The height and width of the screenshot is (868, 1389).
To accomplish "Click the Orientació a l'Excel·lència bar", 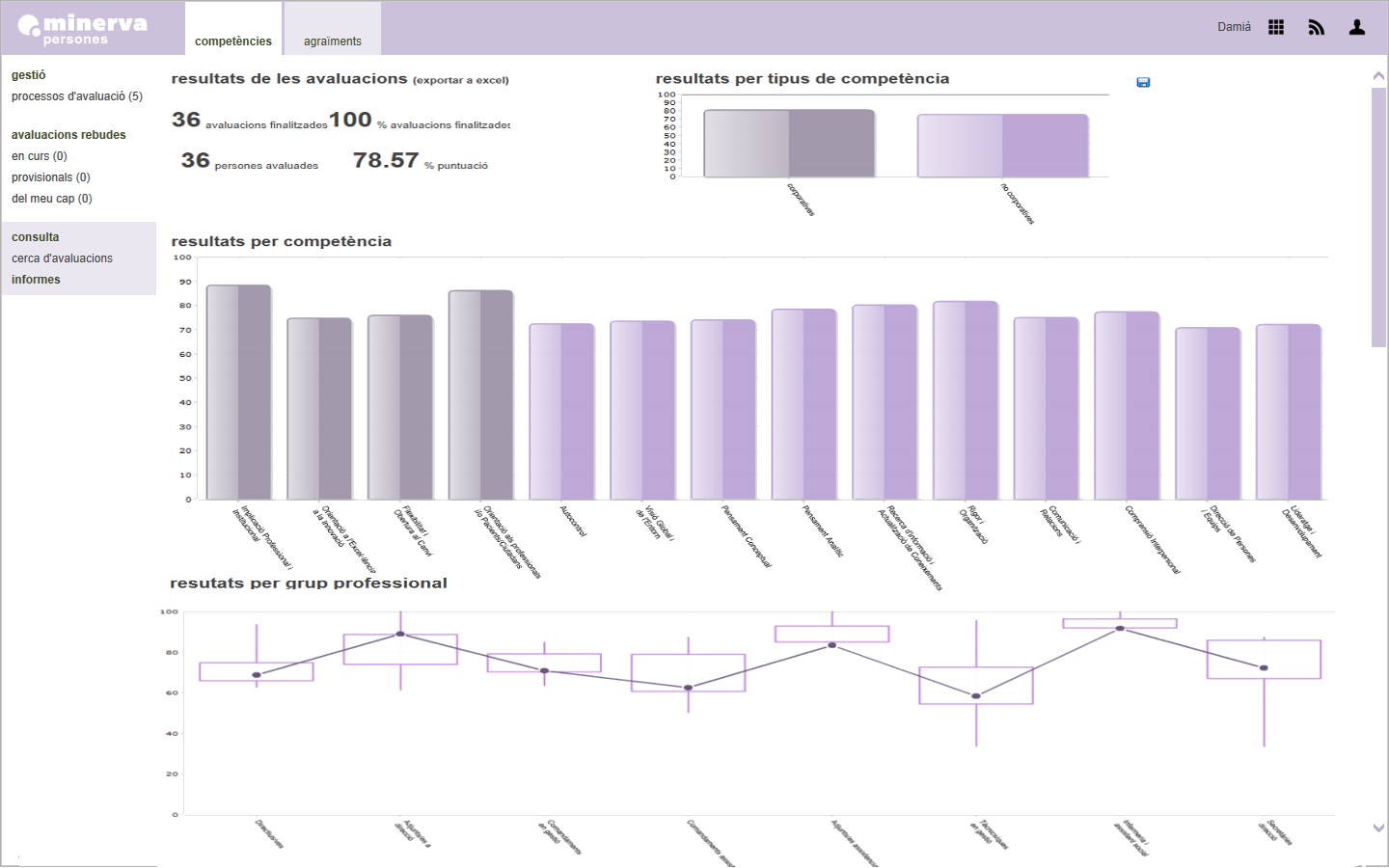I will click(x=319, y=409).
